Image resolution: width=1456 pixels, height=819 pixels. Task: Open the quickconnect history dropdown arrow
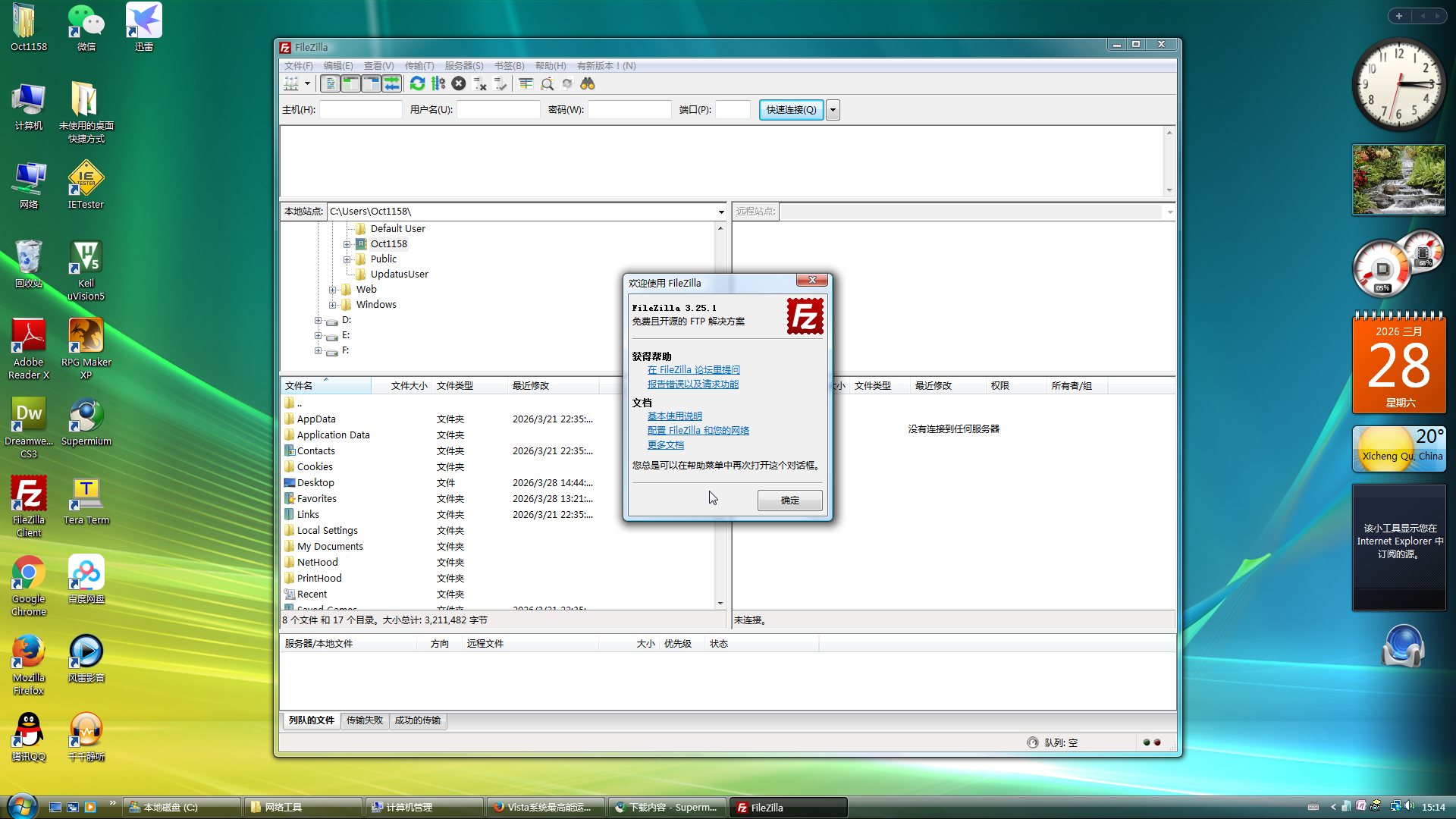(833, 110)
